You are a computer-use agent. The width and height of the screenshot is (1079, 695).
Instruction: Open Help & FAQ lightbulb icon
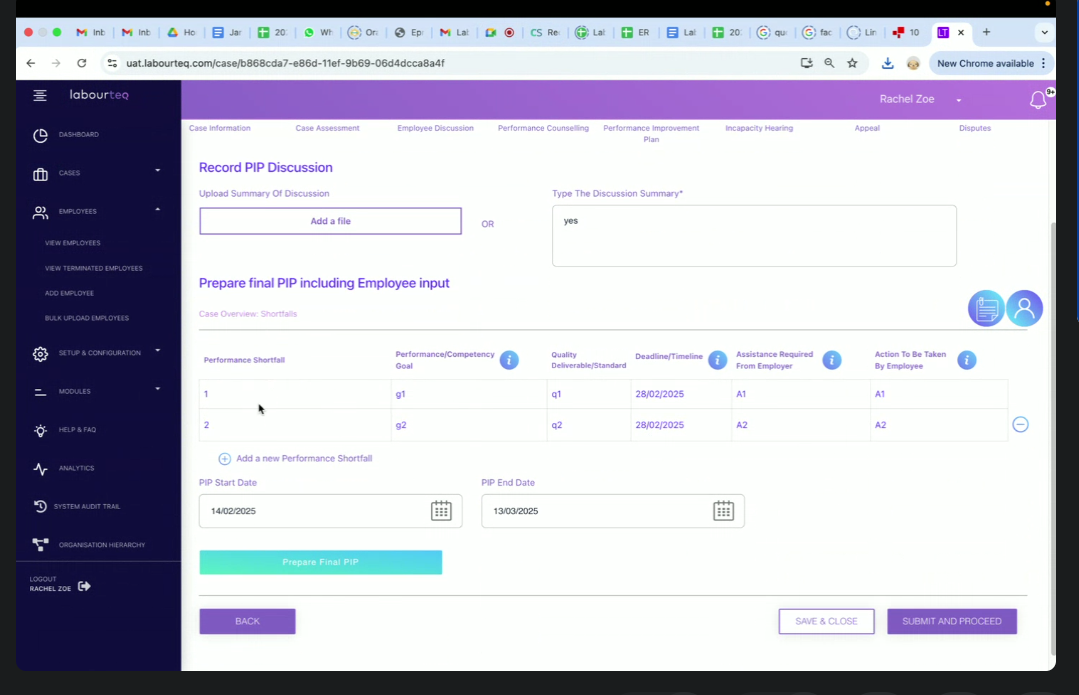tap(41, 430)
